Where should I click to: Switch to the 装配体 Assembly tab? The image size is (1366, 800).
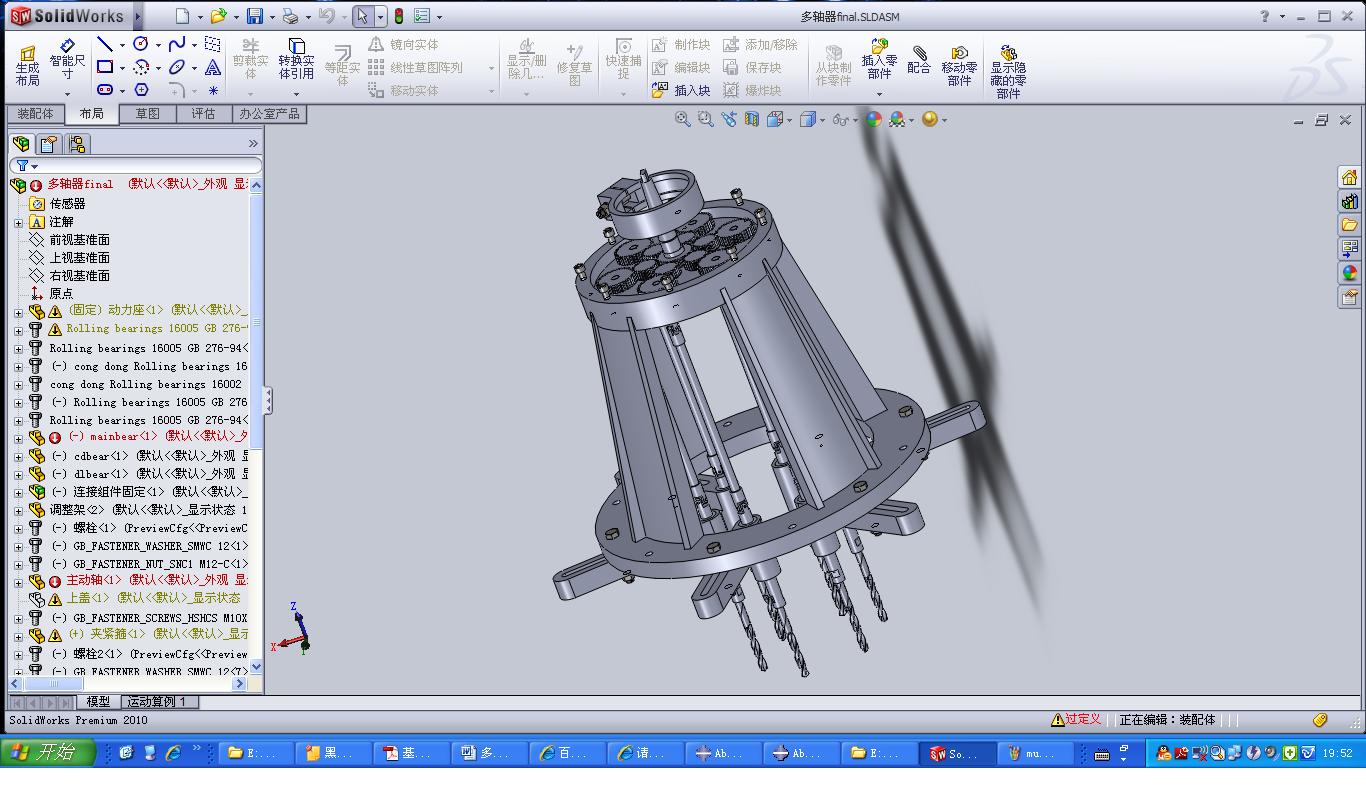tap(35, 114)
